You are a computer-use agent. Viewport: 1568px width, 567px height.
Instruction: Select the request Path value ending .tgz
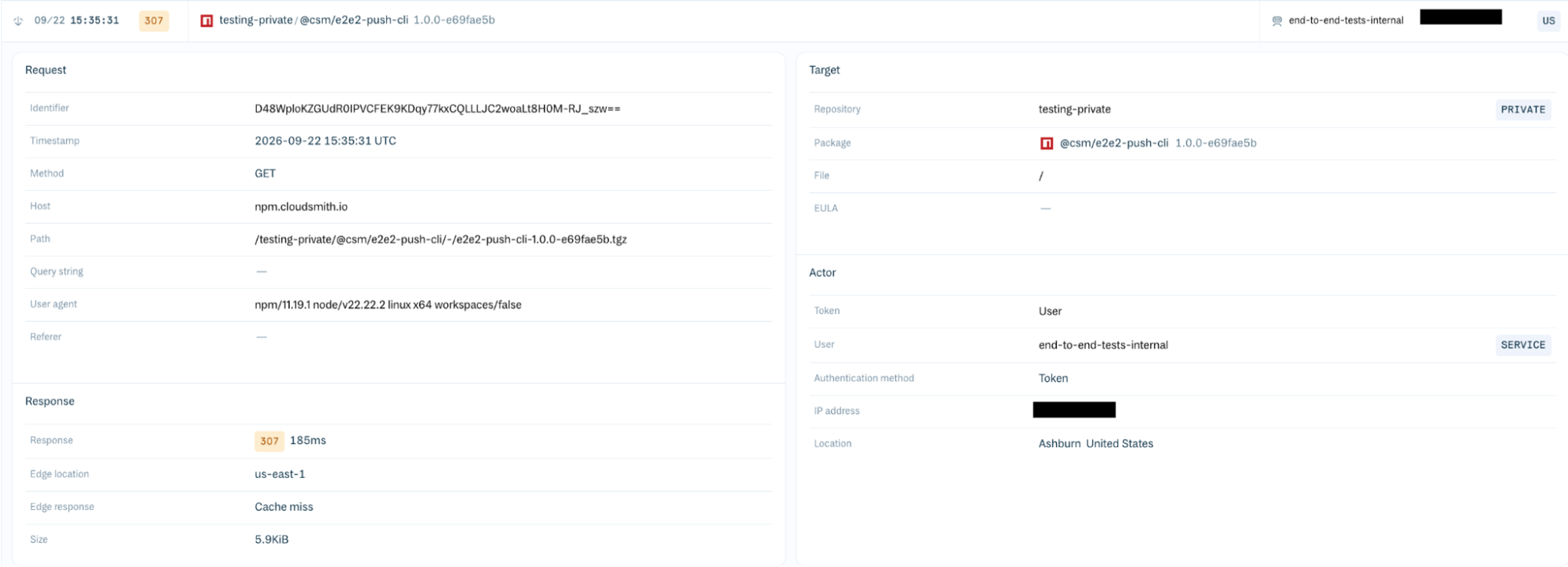[x=441, y=240]
